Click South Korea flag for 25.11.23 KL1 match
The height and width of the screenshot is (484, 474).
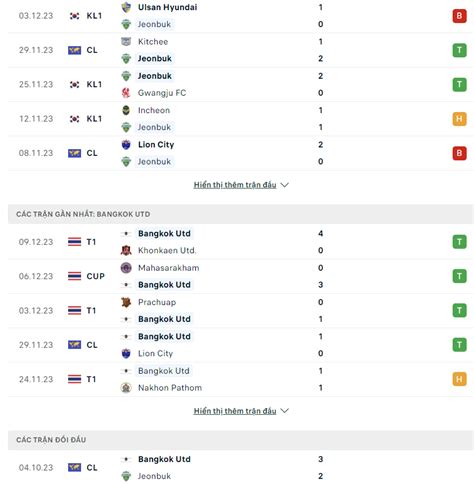[x=74, y=84]
